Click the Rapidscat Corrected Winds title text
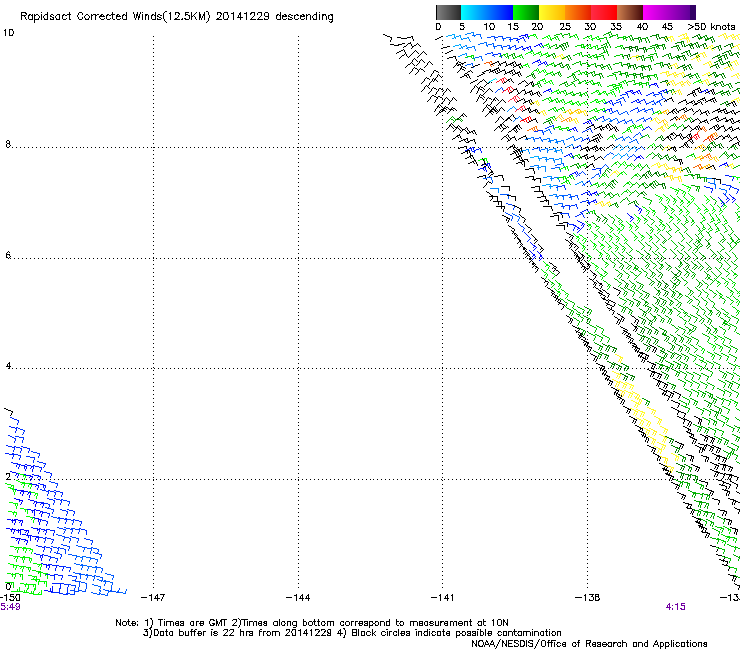Viewport: 740px width, 650px height. click(x=177, y=17)
